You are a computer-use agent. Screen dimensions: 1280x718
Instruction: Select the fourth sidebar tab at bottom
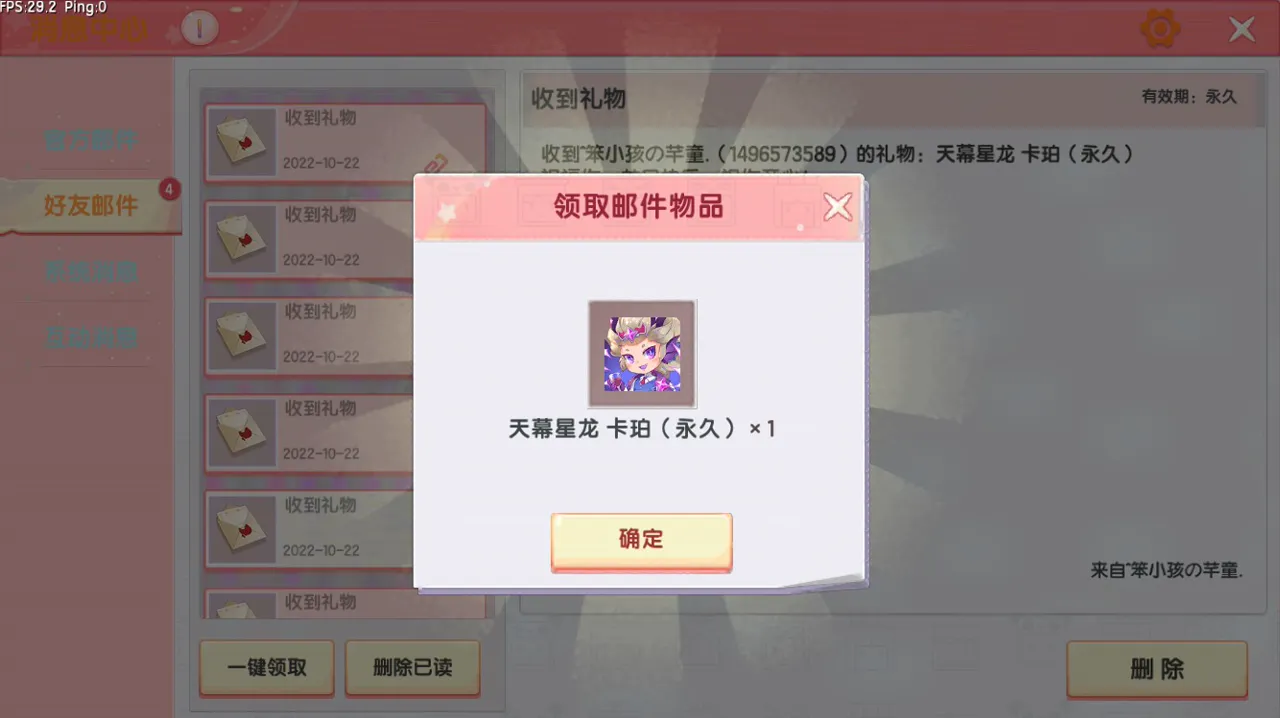[x=90, y=337]
